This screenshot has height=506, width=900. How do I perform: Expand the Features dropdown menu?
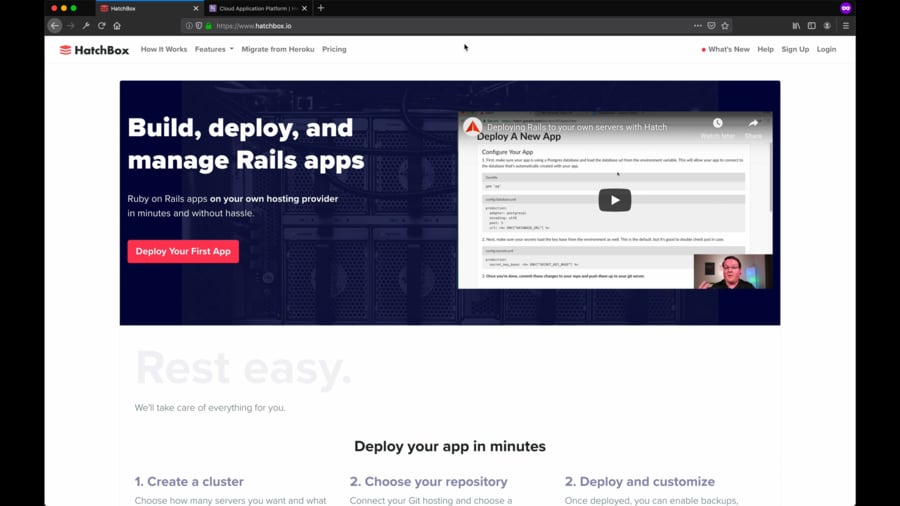[x=214, y=49]
